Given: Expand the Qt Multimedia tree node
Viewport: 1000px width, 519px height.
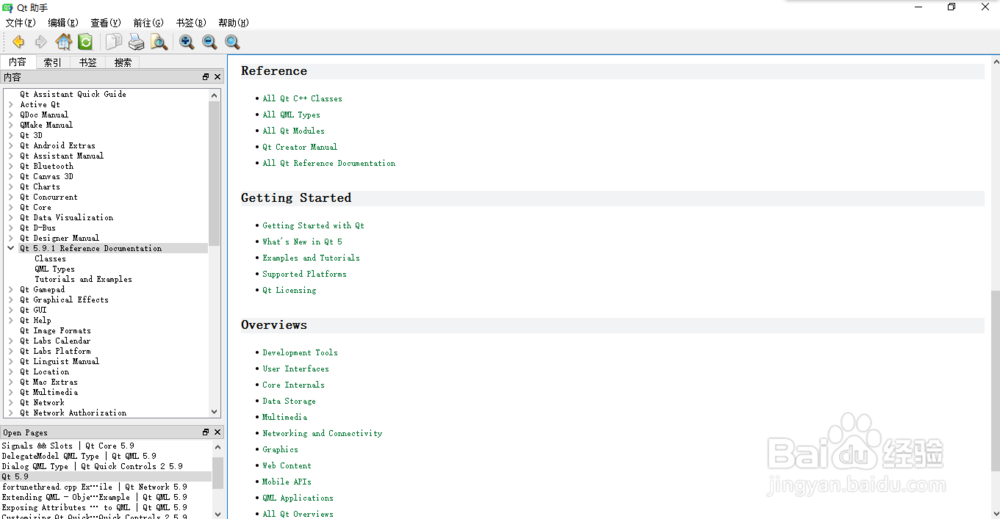Looking at the screenshot, I should click(11, 392).
